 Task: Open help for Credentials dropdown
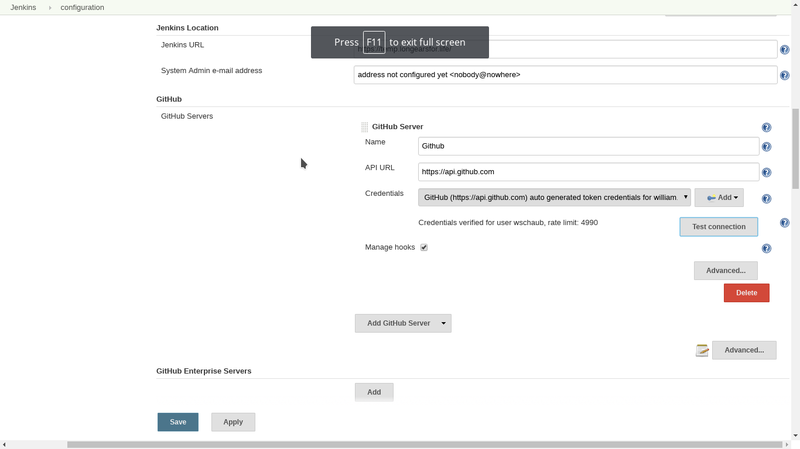click(766, 199)
